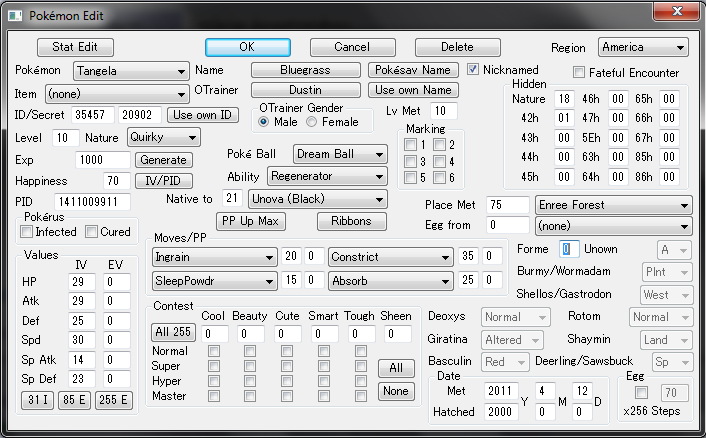Check marking box number 1
Image resolution: width=706 pixels, height=438 pixels.
coord(410,146)
